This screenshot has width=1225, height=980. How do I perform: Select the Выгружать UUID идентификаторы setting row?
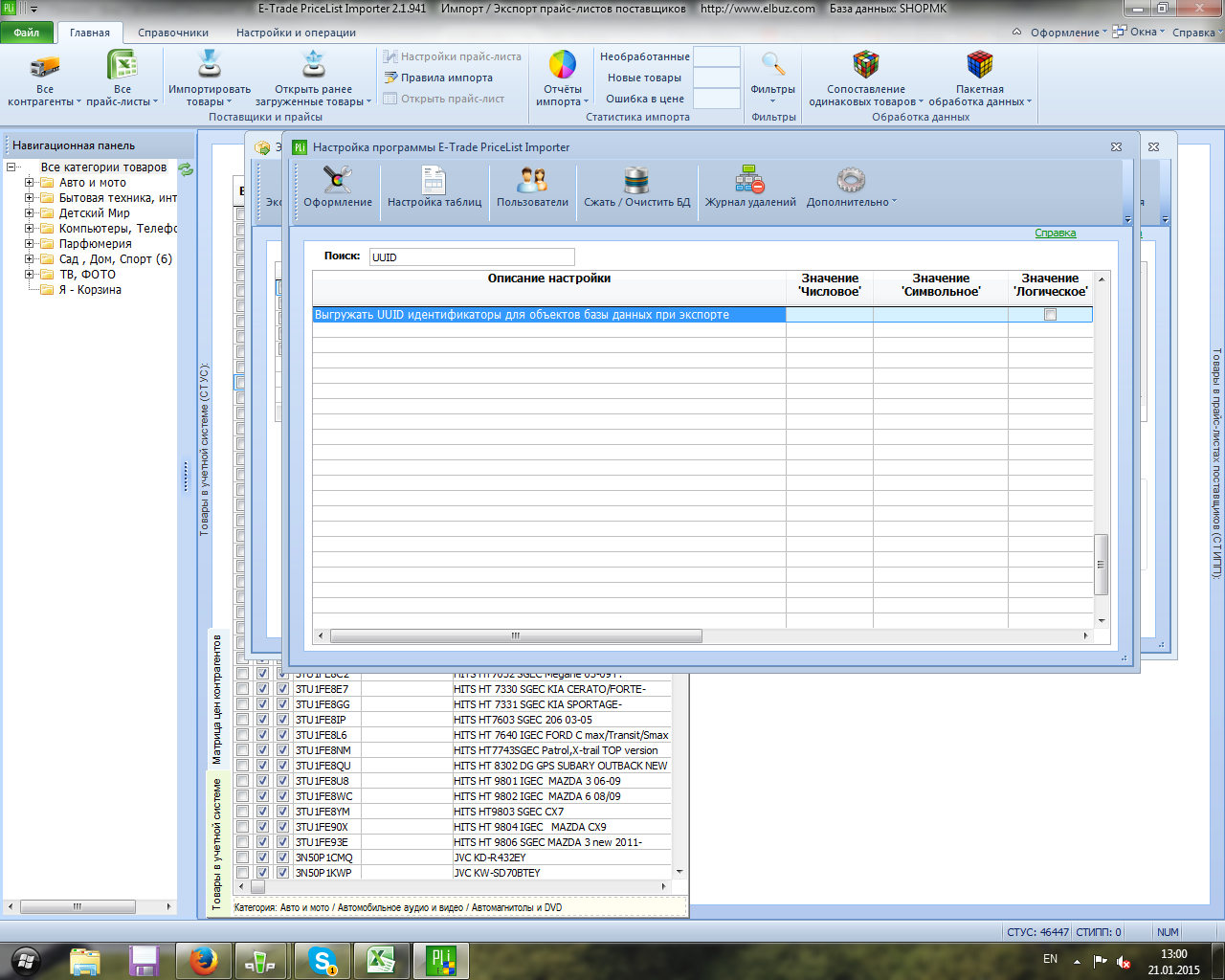coord(702,315)
